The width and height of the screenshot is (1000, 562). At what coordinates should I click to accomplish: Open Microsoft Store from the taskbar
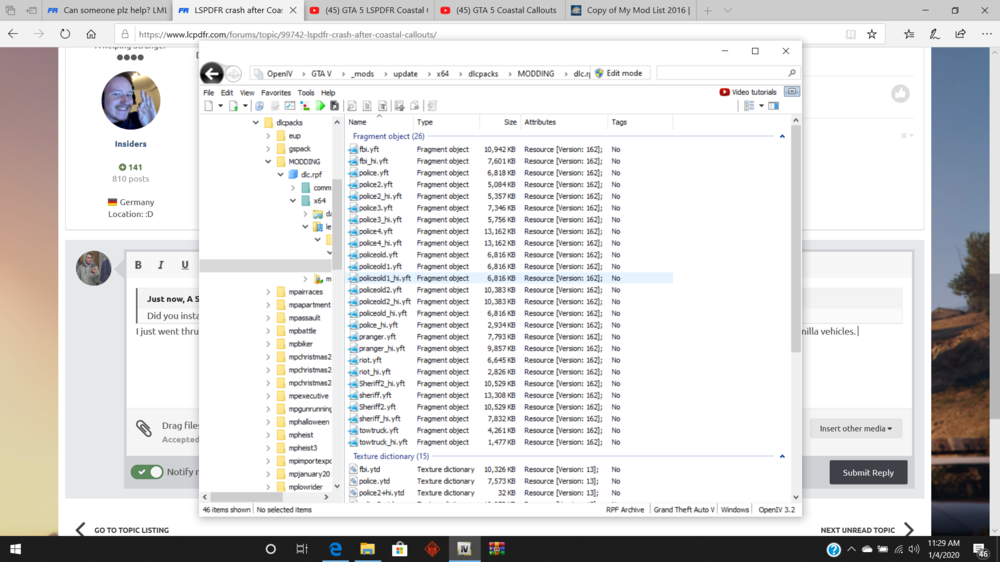tap(400, 549)
